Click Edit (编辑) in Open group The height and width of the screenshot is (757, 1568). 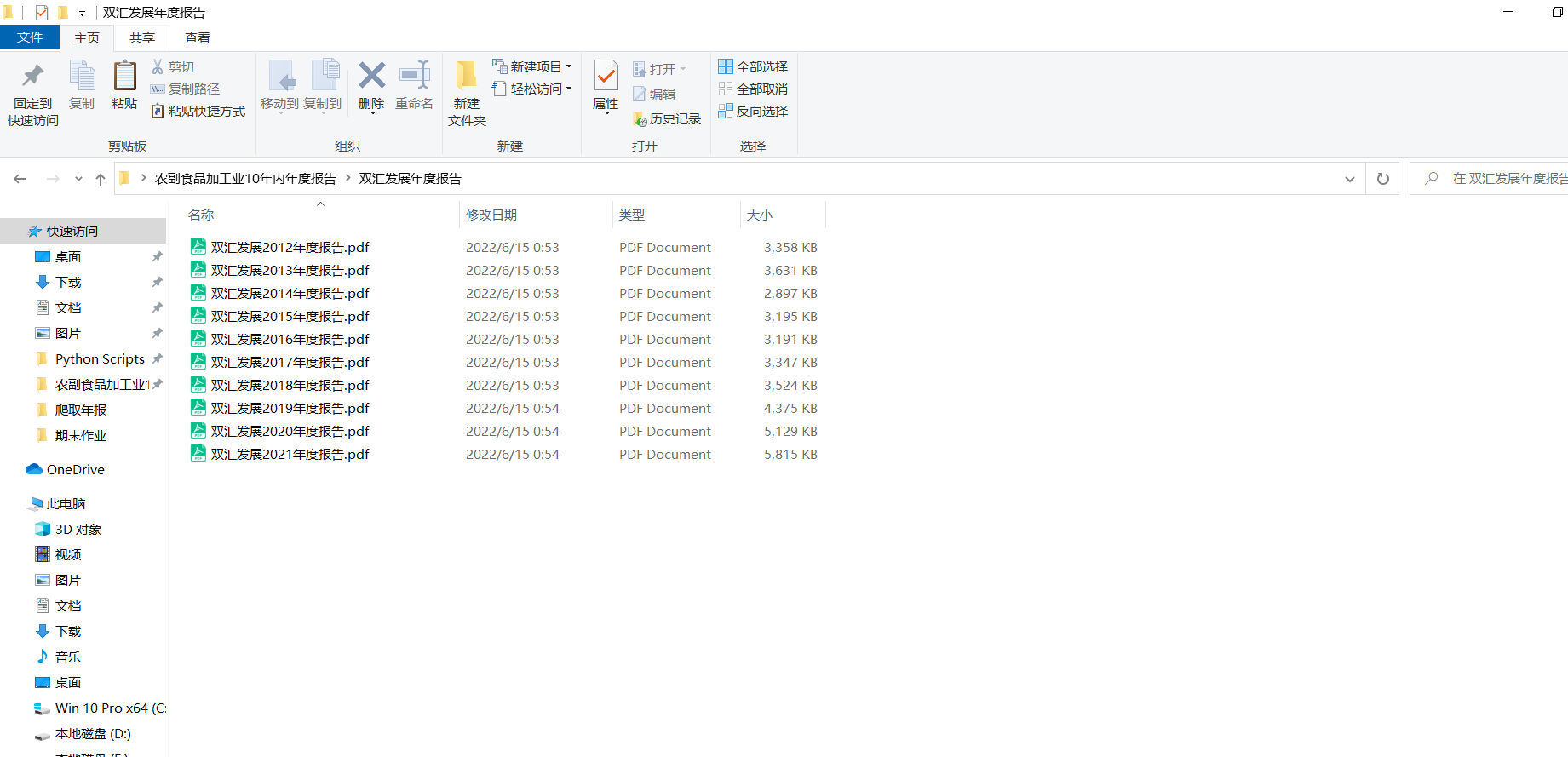point(654,94)
